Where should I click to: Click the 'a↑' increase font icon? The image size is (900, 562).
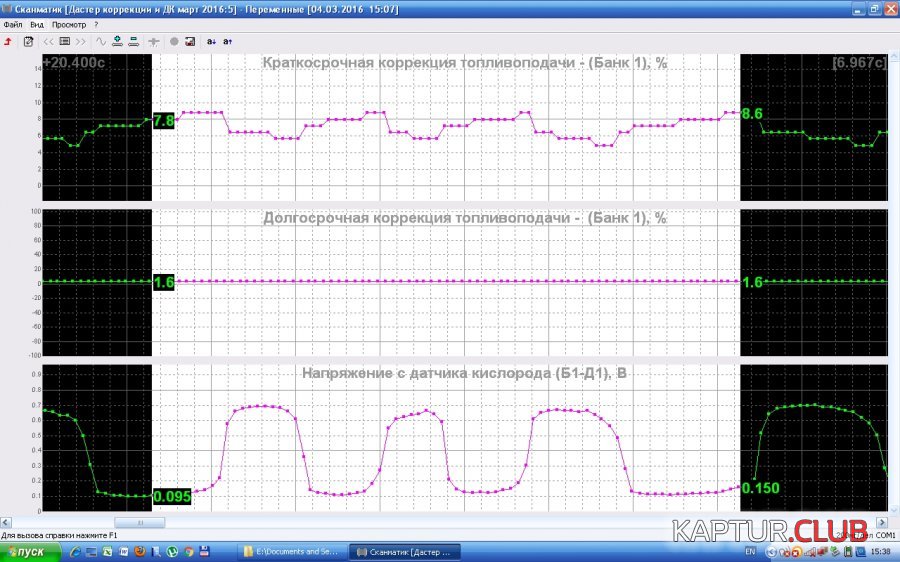coord(227,41)
